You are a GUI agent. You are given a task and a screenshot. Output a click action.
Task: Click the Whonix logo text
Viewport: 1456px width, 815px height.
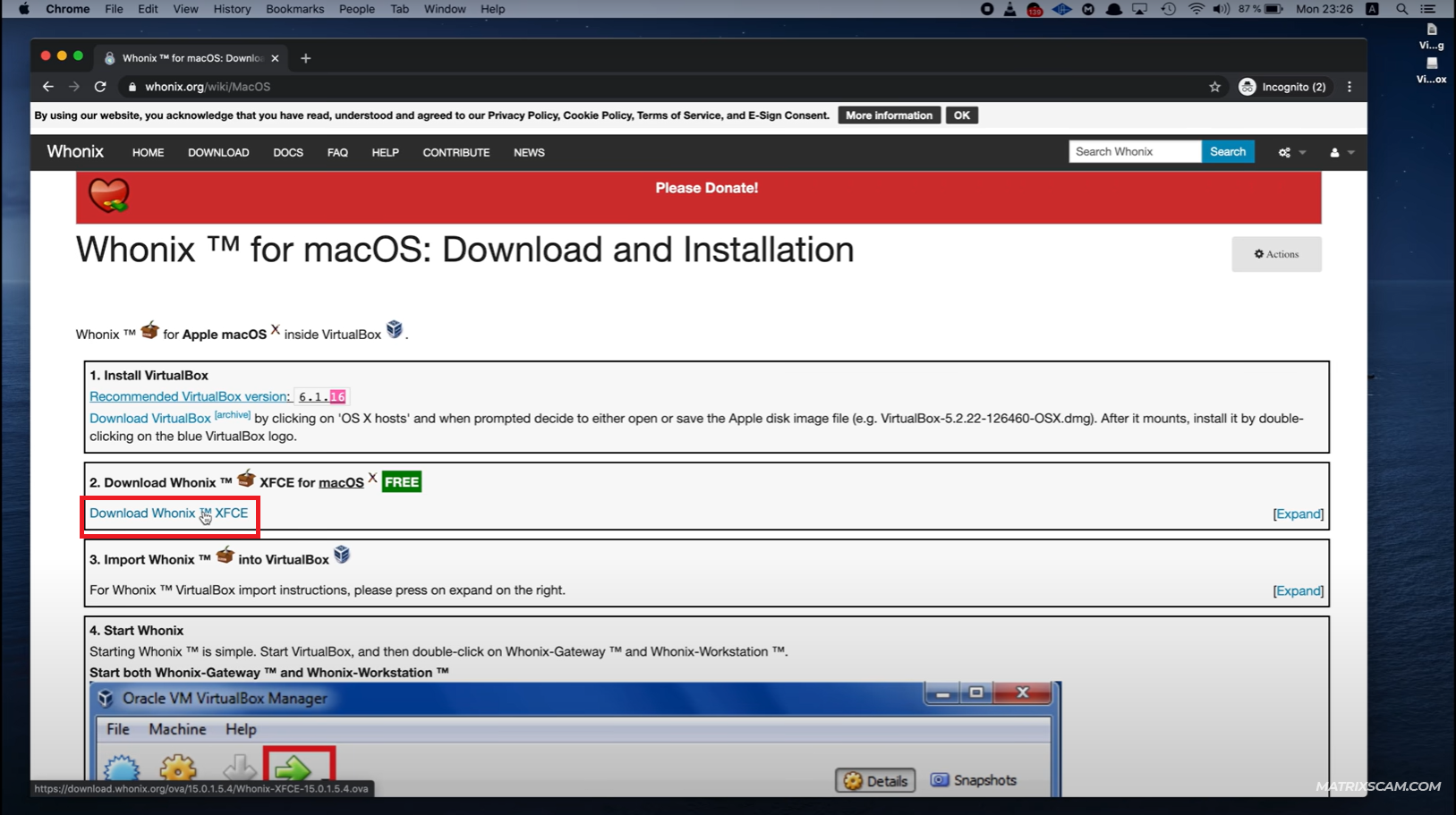point(75,151)
